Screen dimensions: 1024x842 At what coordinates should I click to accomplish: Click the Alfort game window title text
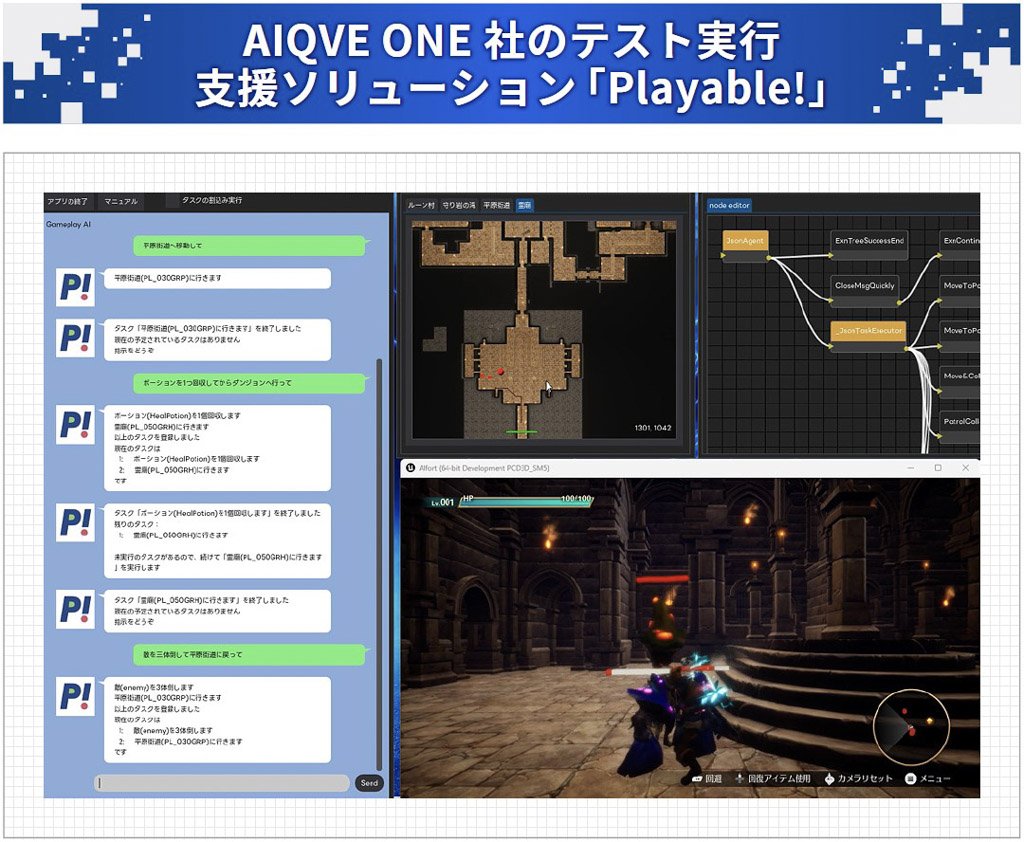point(484,468)
